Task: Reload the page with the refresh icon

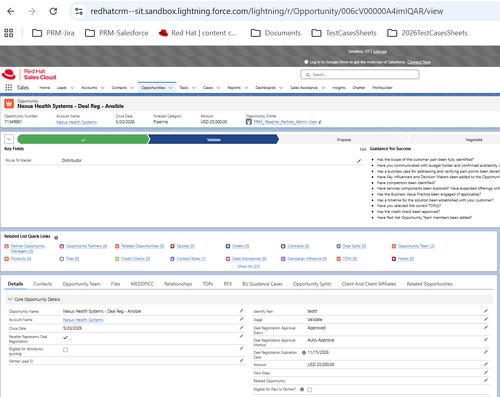Action: pyautogui.click(x=53, y=11)
